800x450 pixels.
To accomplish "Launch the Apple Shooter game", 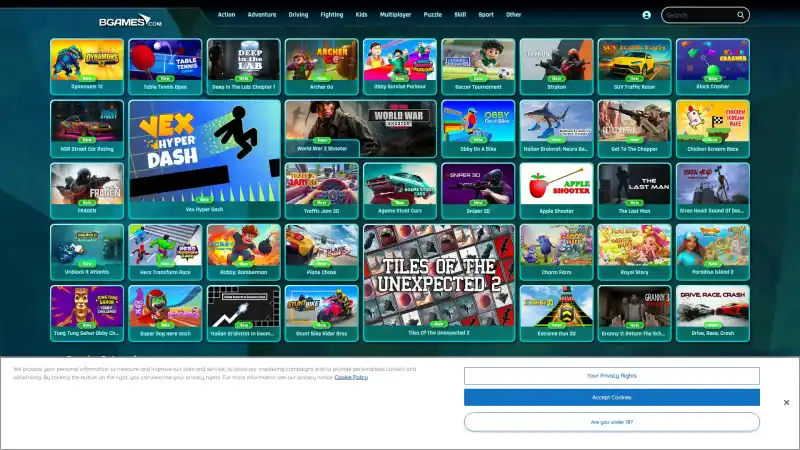I will pos(556,185).
